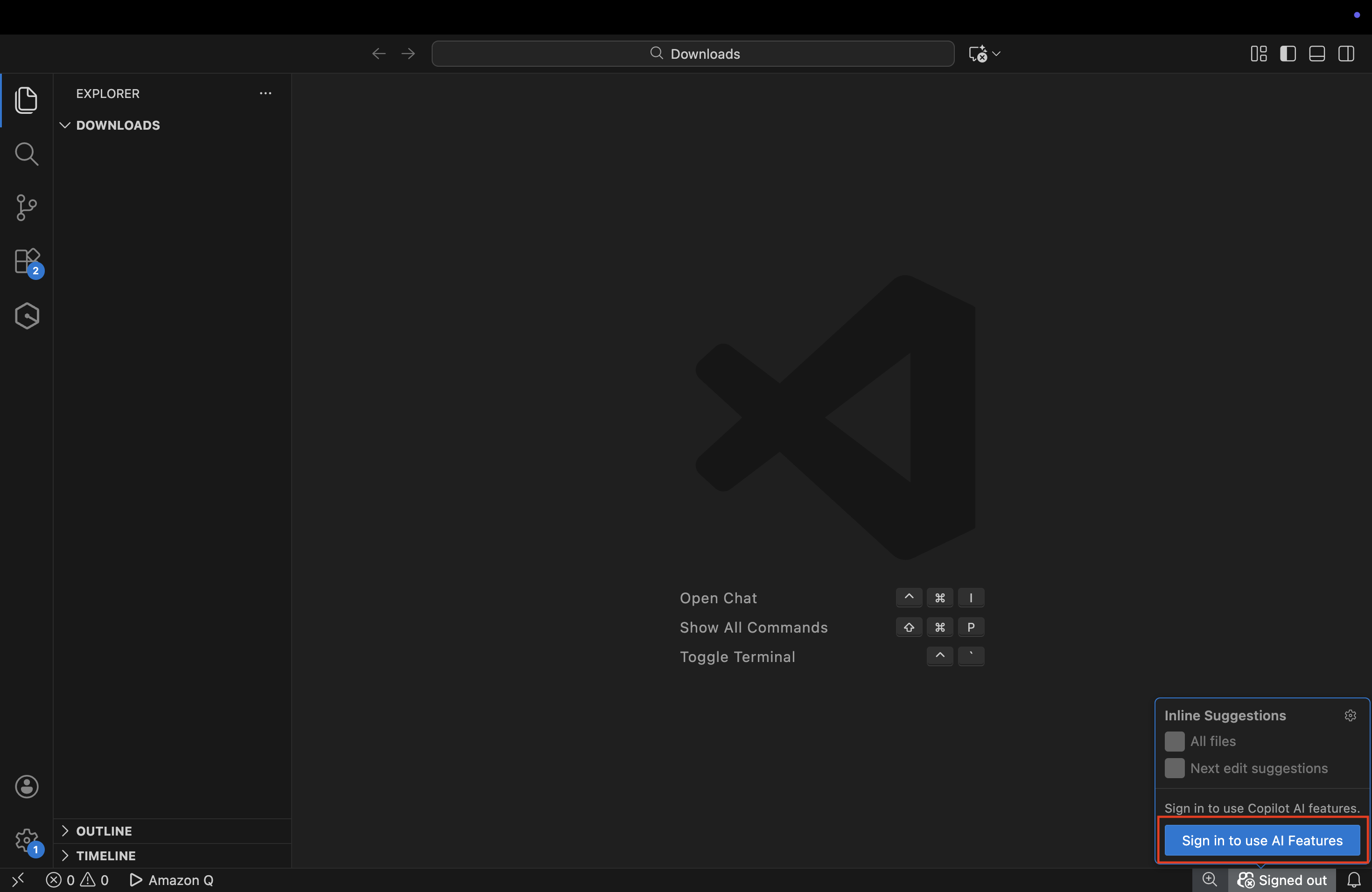This screenshot has height=892, width=1372.
Task: Open Inline Suggestions settings gear
Action: coord(1350,715)
